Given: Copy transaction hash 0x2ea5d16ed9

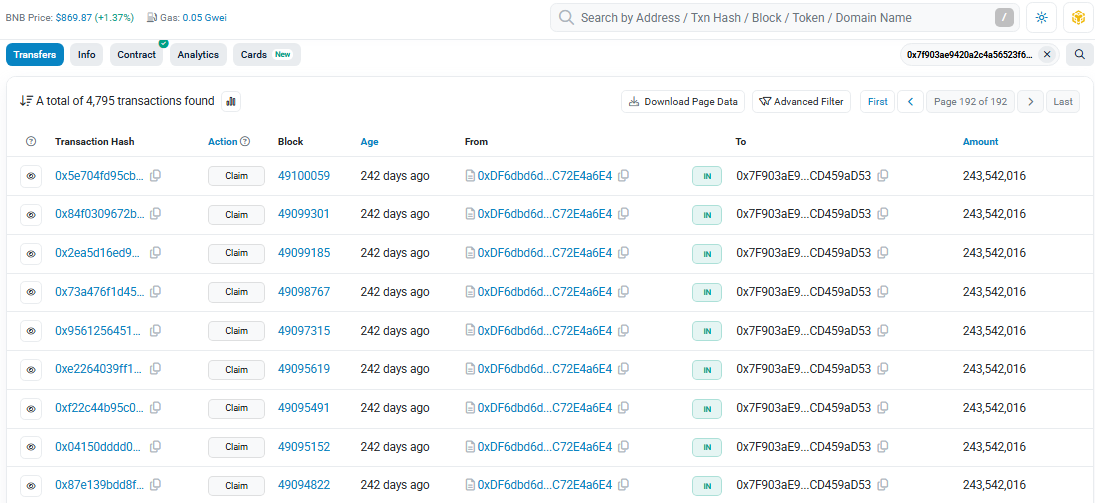Looking at the screenshot, I should coord(156,253).
